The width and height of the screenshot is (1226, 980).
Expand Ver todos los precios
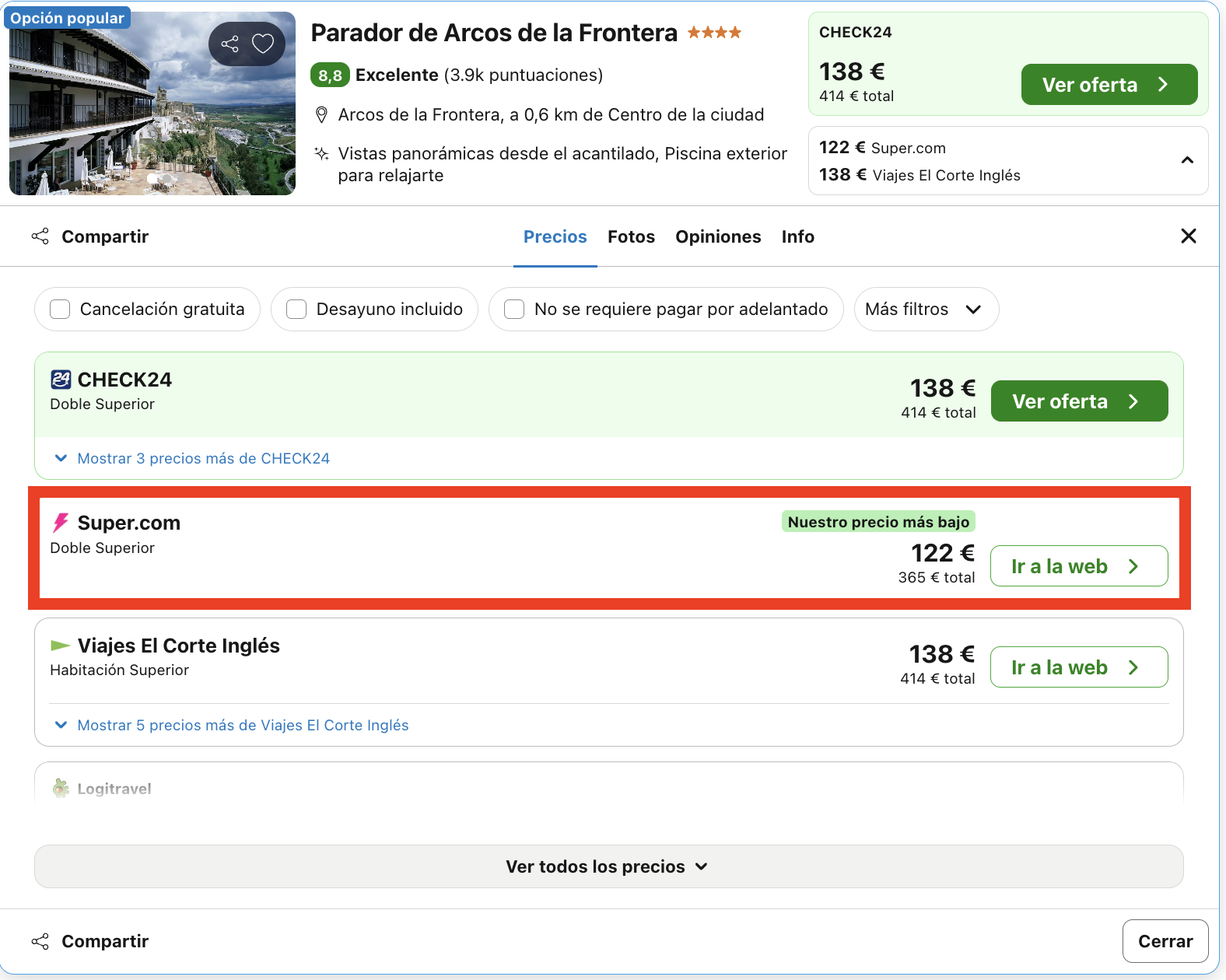pos(609,866)
